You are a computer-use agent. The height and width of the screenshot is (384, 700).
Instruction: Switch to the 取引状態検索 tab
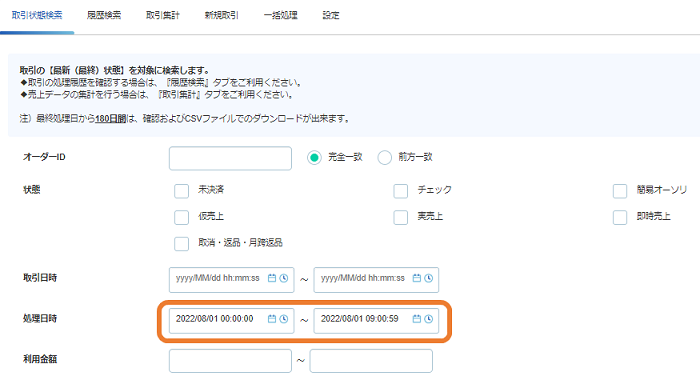(37, 15)
